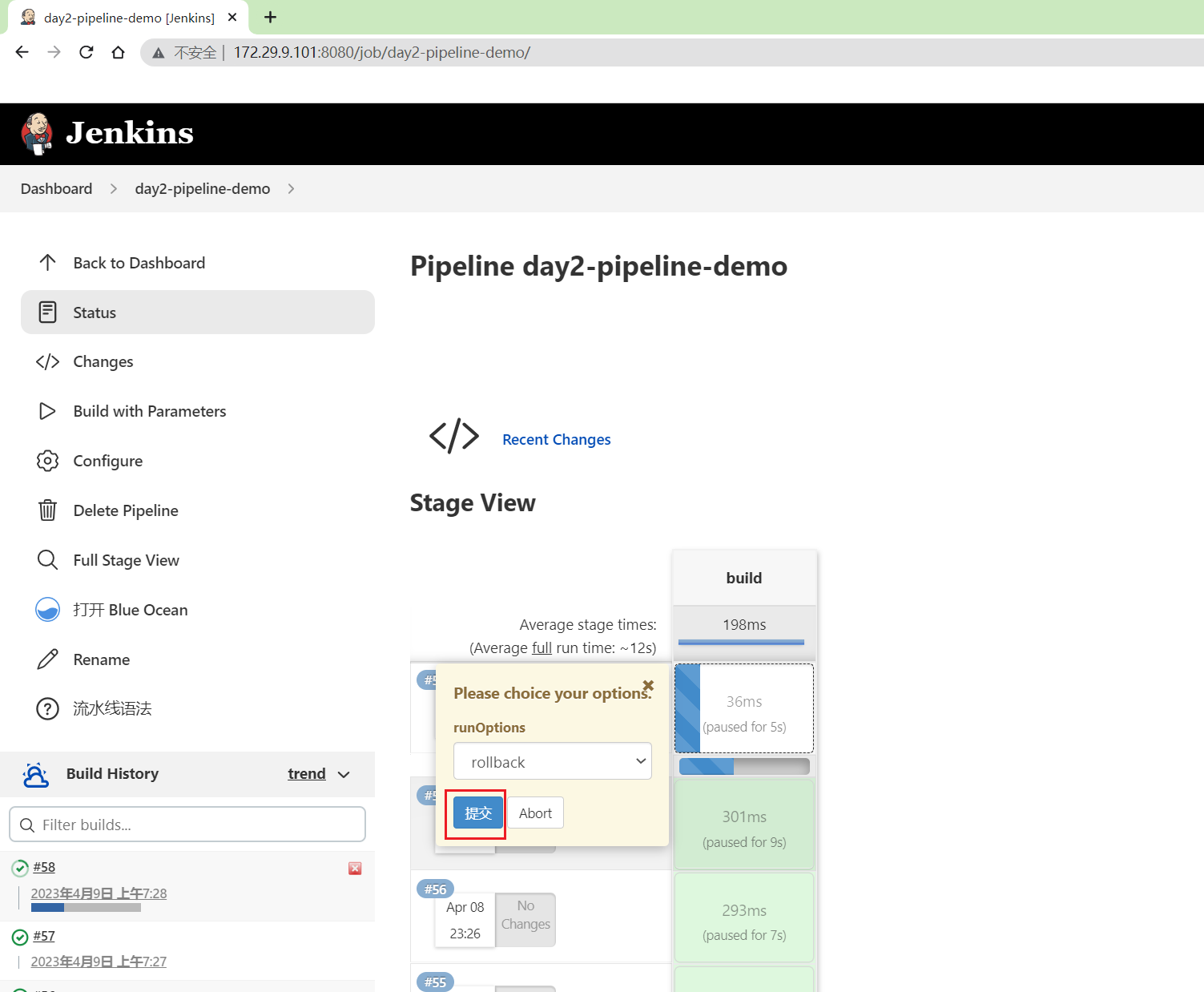This screenshot has width=1204, height=992.
Task: Open build #57 timestamp link
Action: click(x=99, y=962)
